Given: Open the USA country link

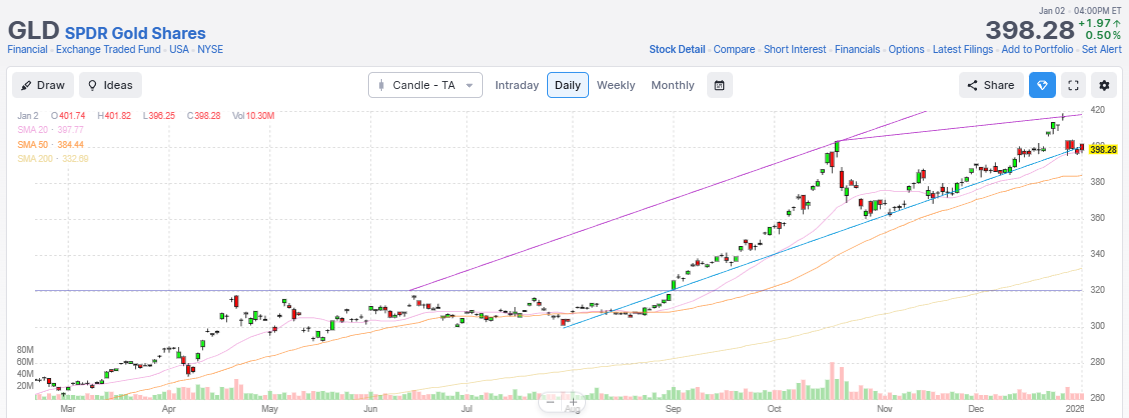Looking at the screenshot, I should coord(180,50).
